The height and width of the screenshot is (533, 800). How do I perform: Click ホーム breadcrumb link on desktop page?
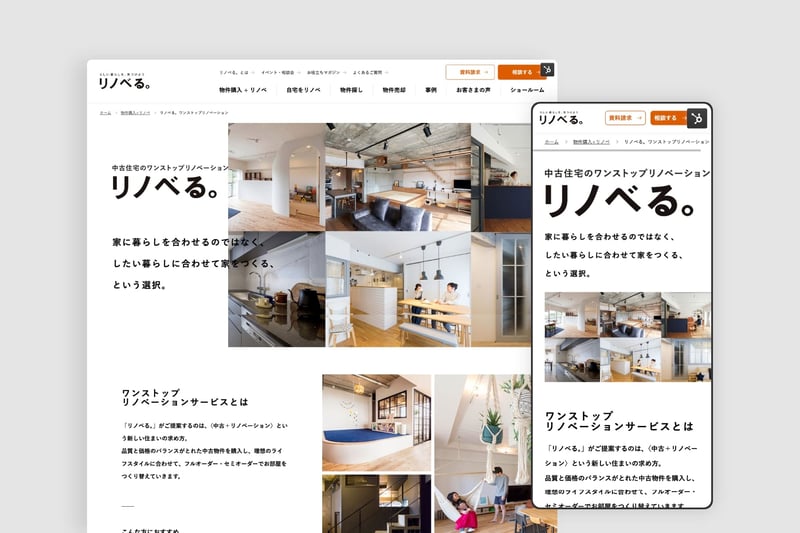pyautogui.click(x=105, y=113)
